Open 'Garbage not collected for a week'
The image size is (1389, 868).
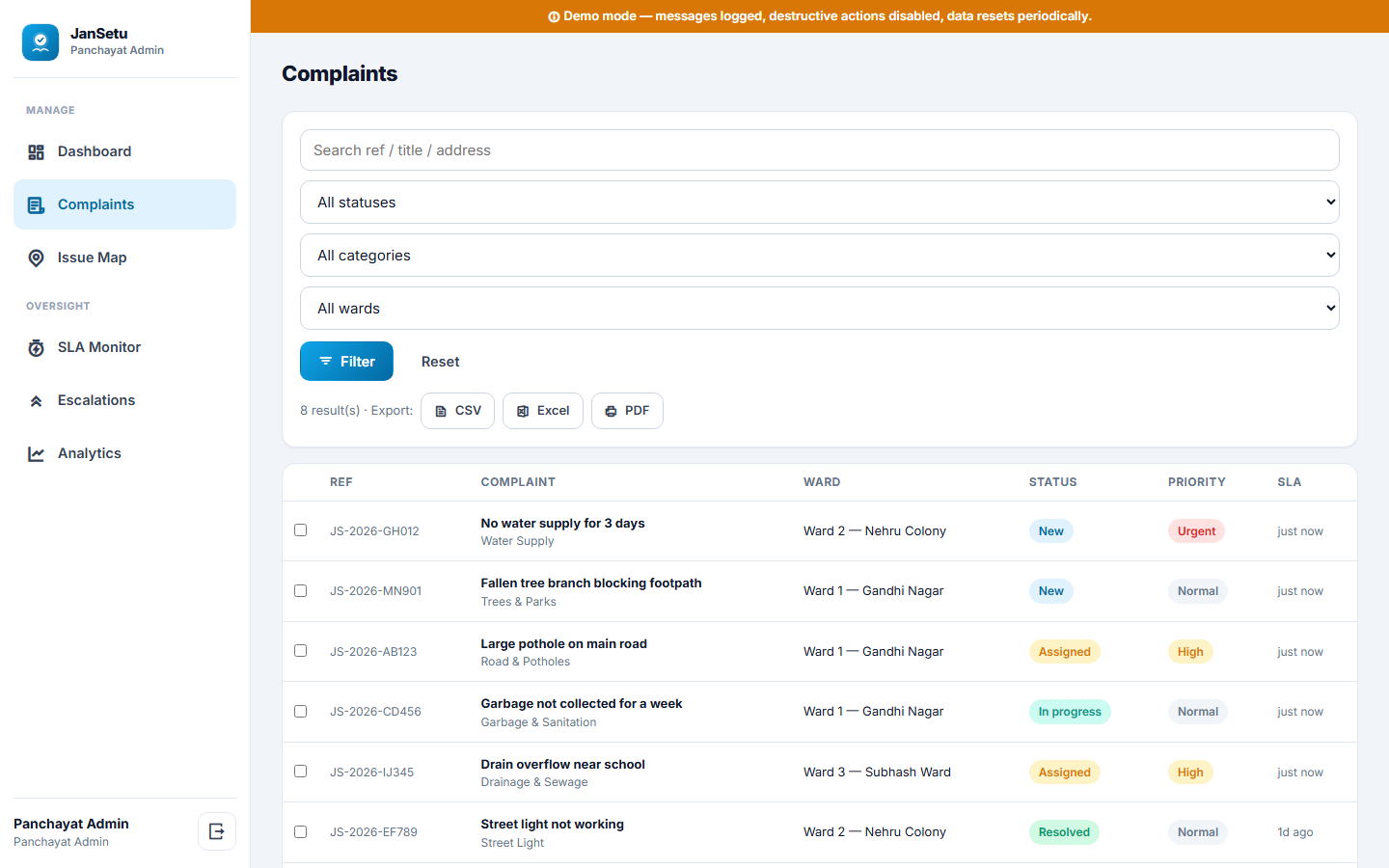pos(581,704)
